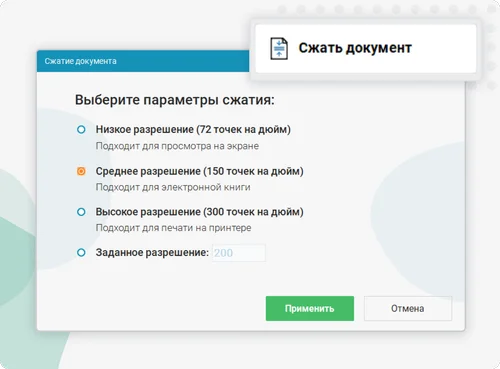Click the custom resolution input field showing 200
Screen dimensions: 500x369
coord(239,253)
